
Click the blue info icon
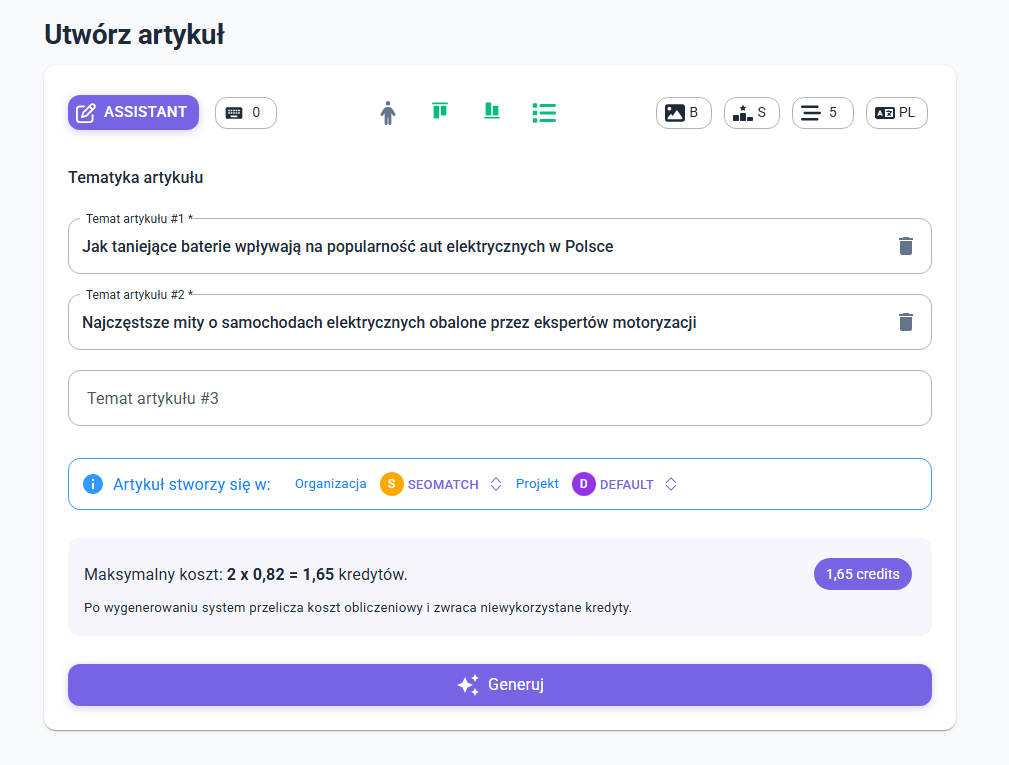point(93,485)
